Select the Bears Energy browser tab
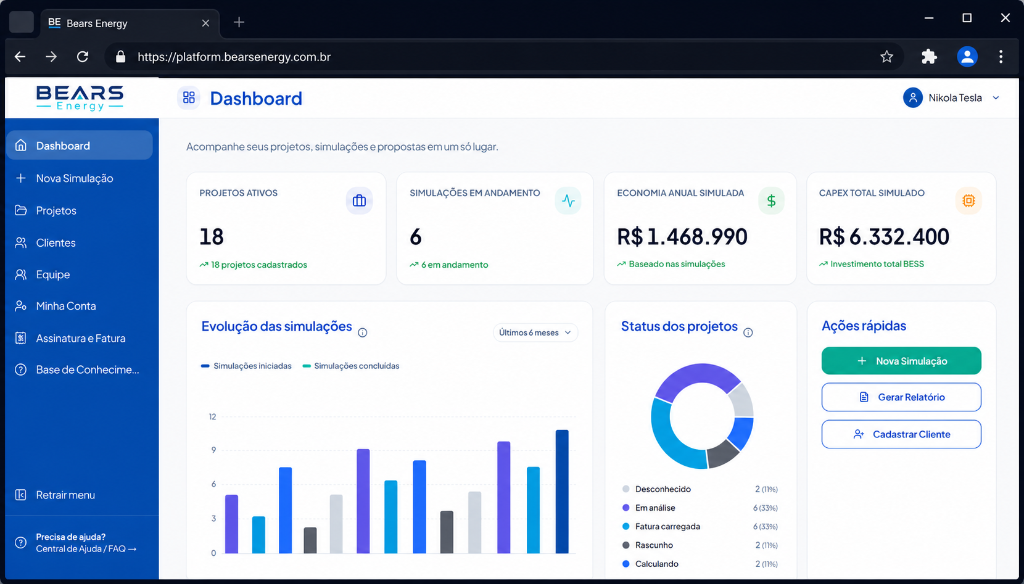This screenshot has width=1024, height=584. [129, 23]
